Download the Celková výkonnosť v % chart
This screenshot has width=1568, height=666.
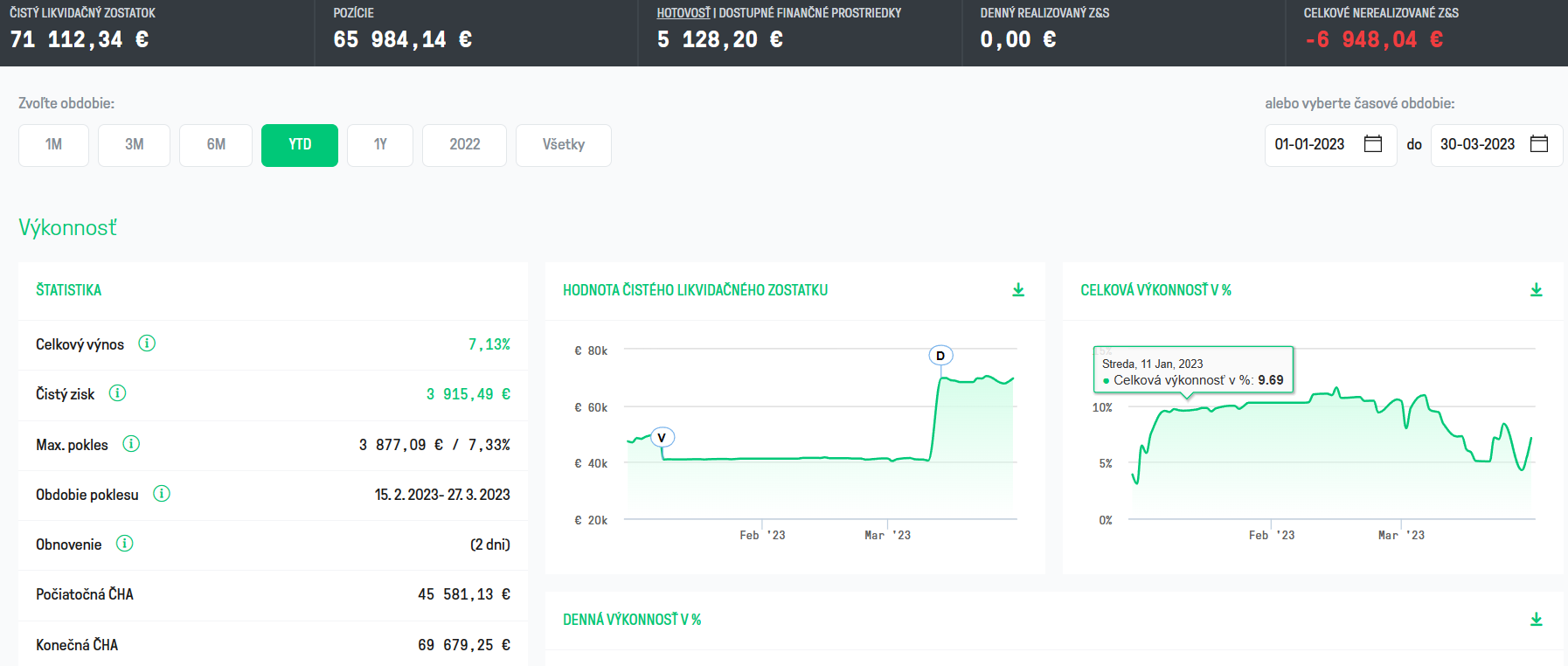[x=1537, y=290]
